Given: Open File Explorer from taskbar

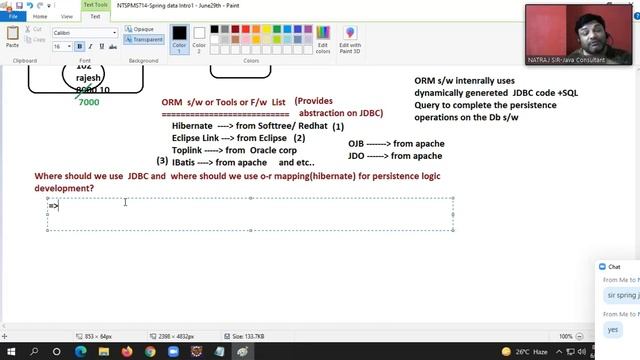Looking at the screenshot, I should click(104, 351).
